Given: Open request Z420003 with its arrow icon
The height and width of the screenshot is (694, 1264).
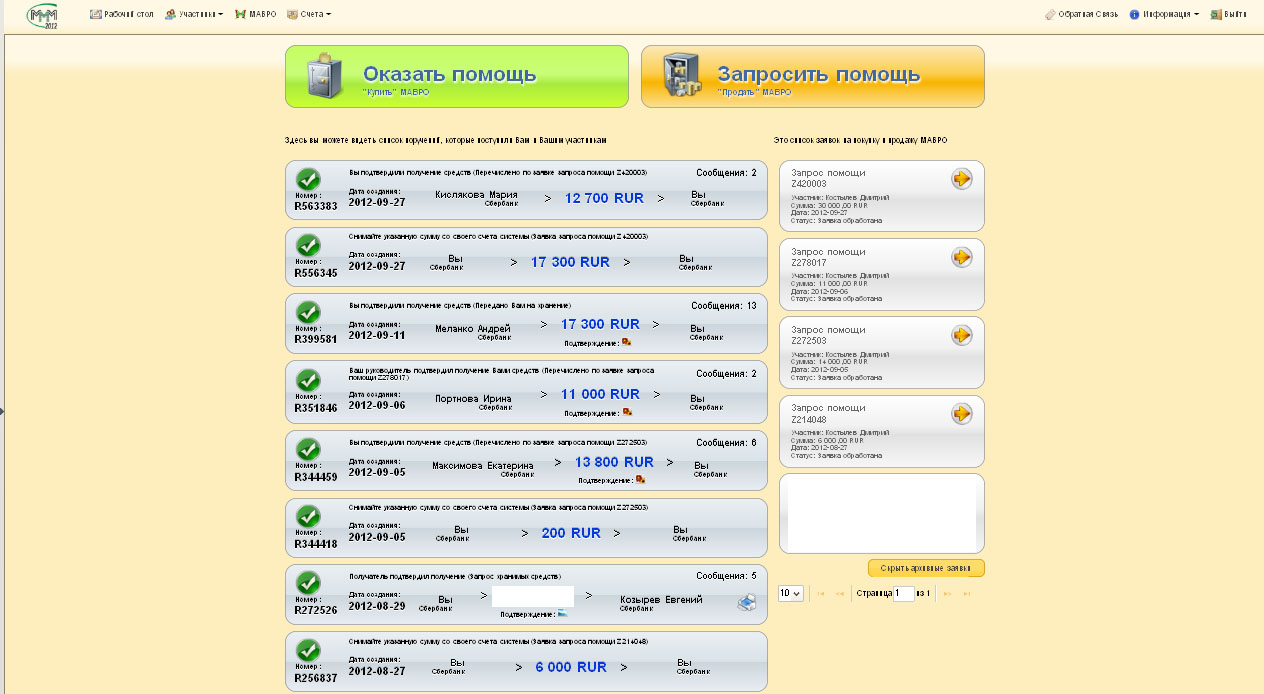Looking at the screenshot, I should [962, 179].
